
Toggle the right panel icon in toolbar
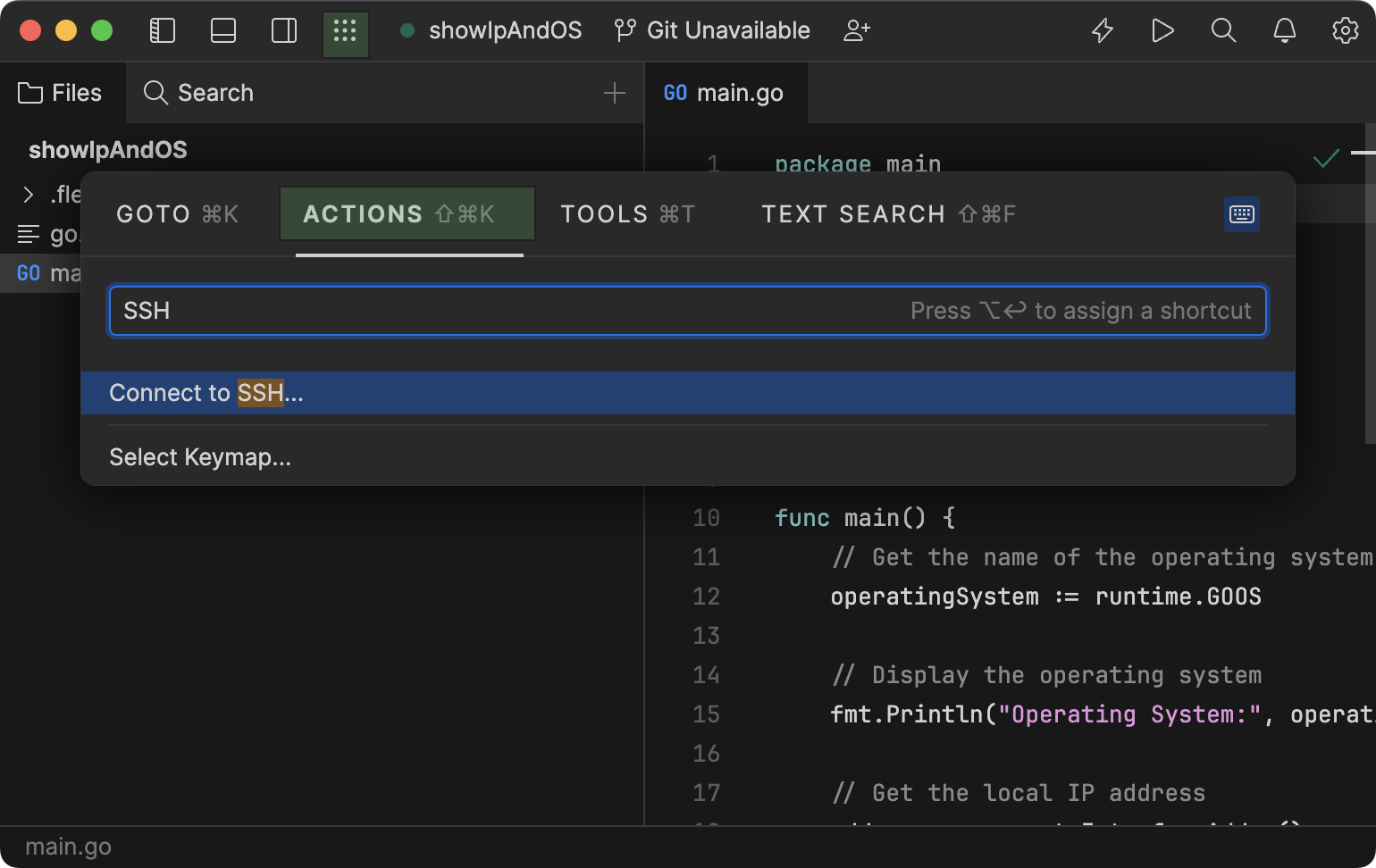283,30
